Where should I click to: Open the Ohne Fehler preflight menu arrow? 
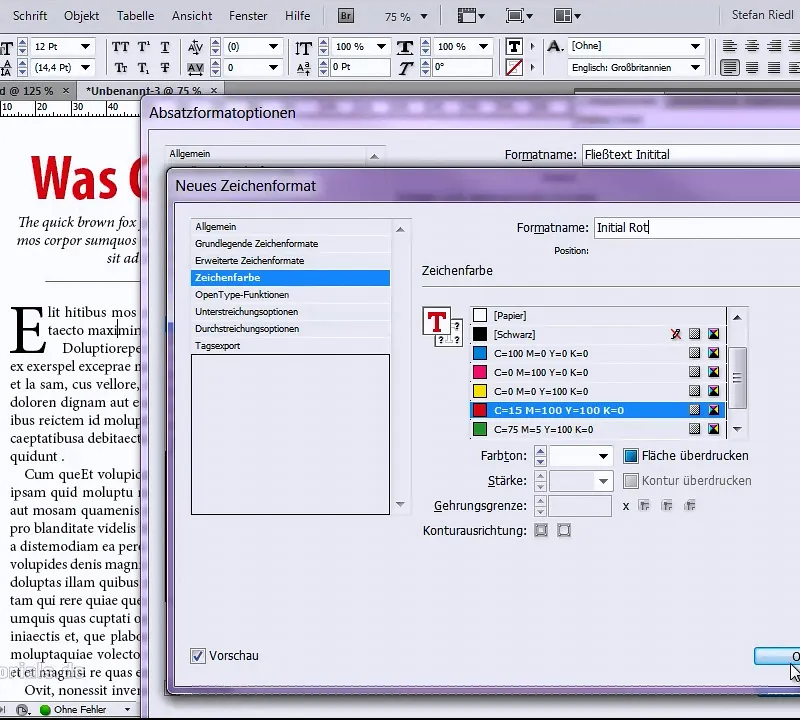[128, 710]
